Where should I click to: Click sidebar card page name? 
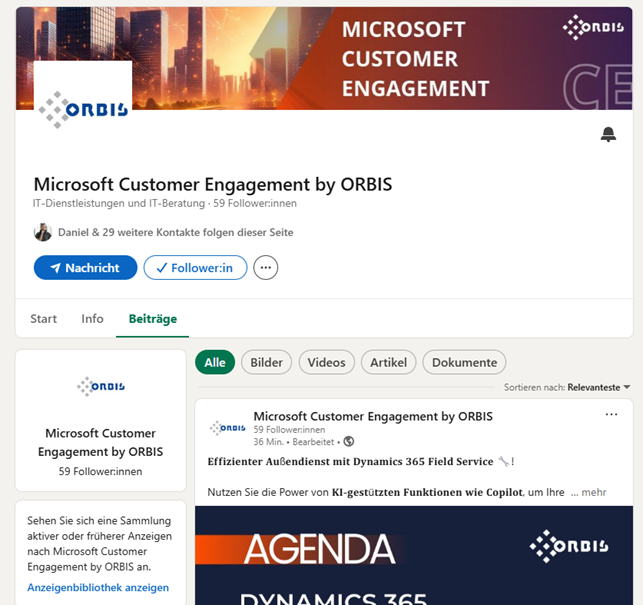[x=100, y=443]
